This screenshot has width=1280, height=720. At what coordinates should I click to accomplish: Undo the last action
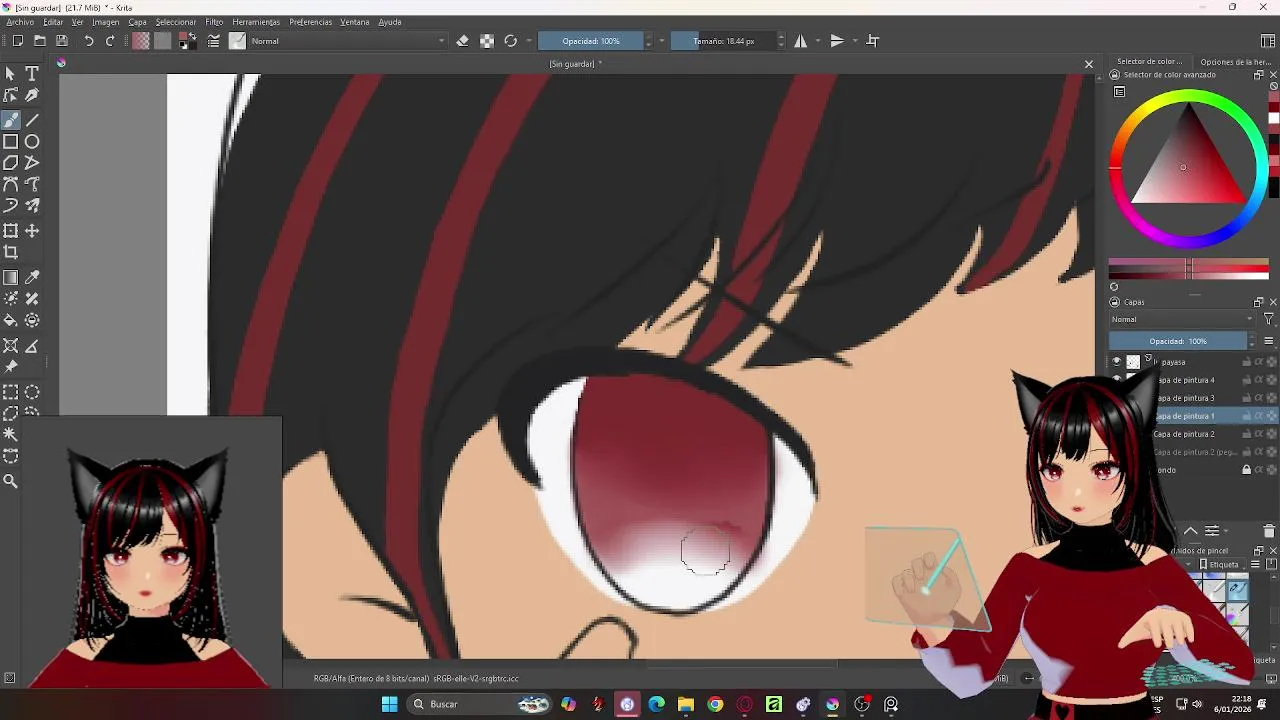[x=88, y=41]
